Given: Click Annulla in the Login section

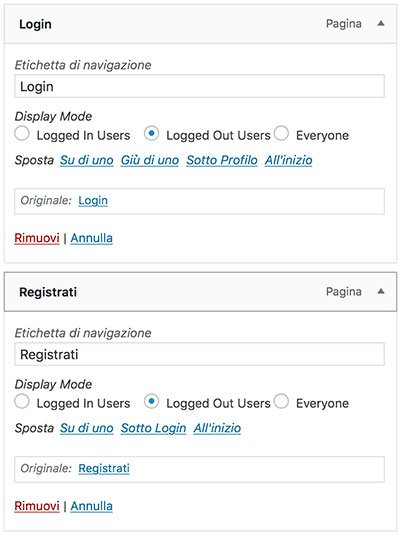Looking at the screenshot, I should [91, 238].
